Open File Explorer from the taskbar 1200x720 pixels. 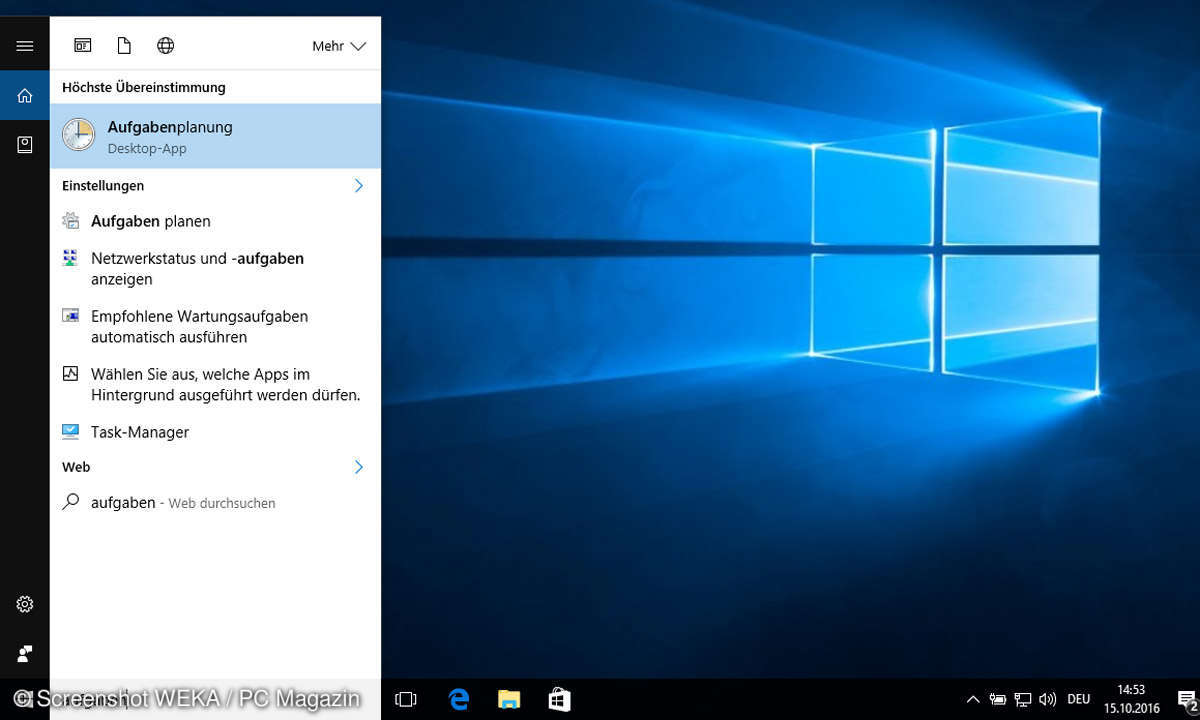(x=509, y=699)
